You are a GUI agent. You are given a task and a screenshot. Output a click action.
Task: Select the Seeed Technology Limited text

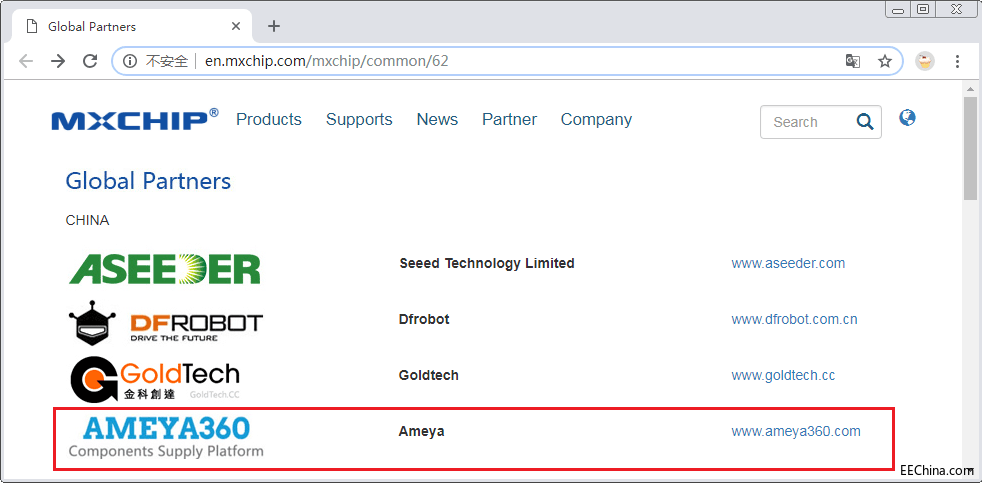[x=487, y=263]
